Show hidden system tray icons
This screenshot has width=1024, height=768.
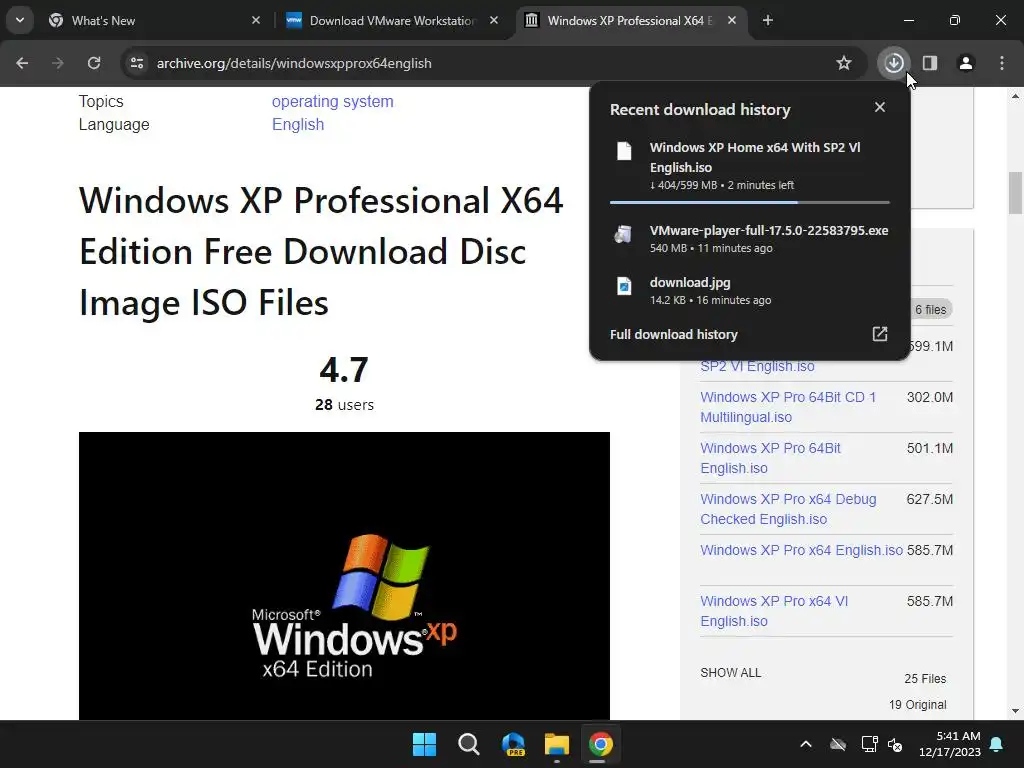(806, 744)
